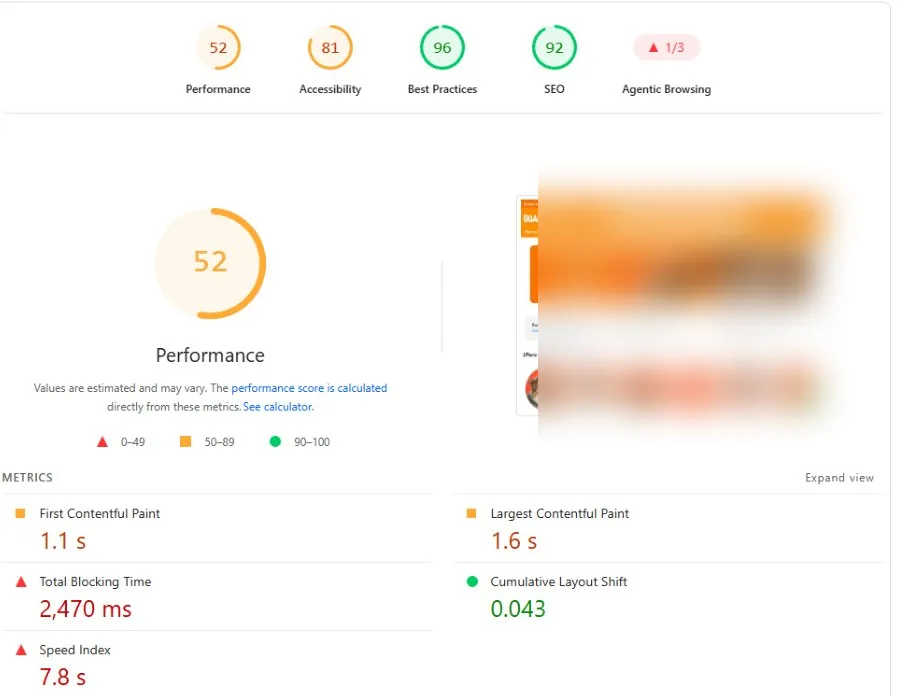Click the large 52 performance gauge
This screenshot has width=898, height=696.
coord(210,263)
